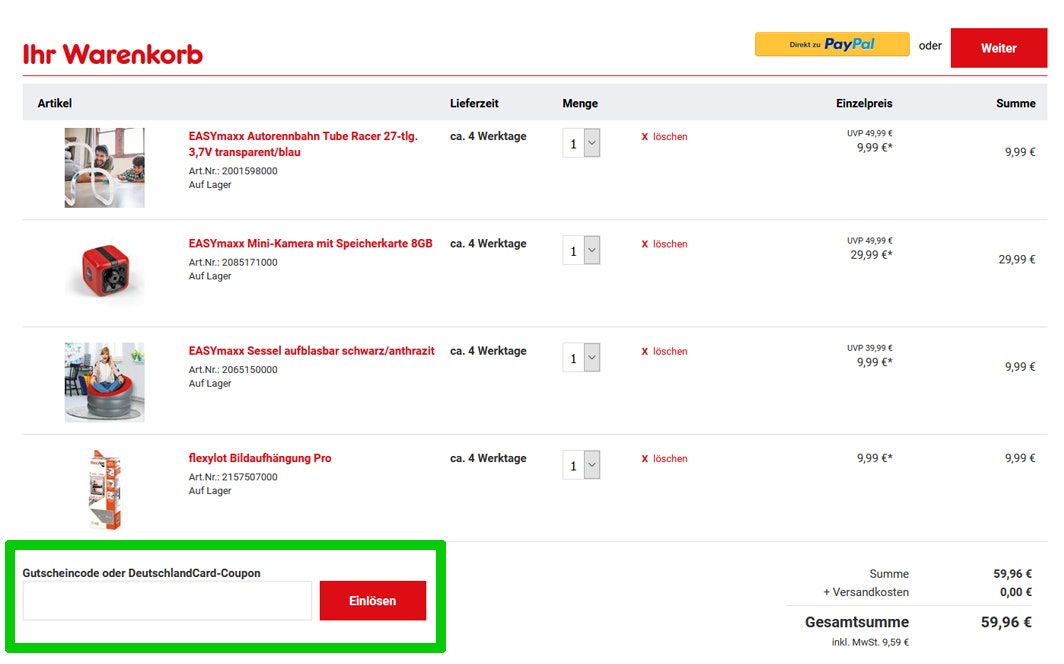Remove the Mini-Kamera via löschen
This screenshot has height=664, width=1064.
point(665,244)
